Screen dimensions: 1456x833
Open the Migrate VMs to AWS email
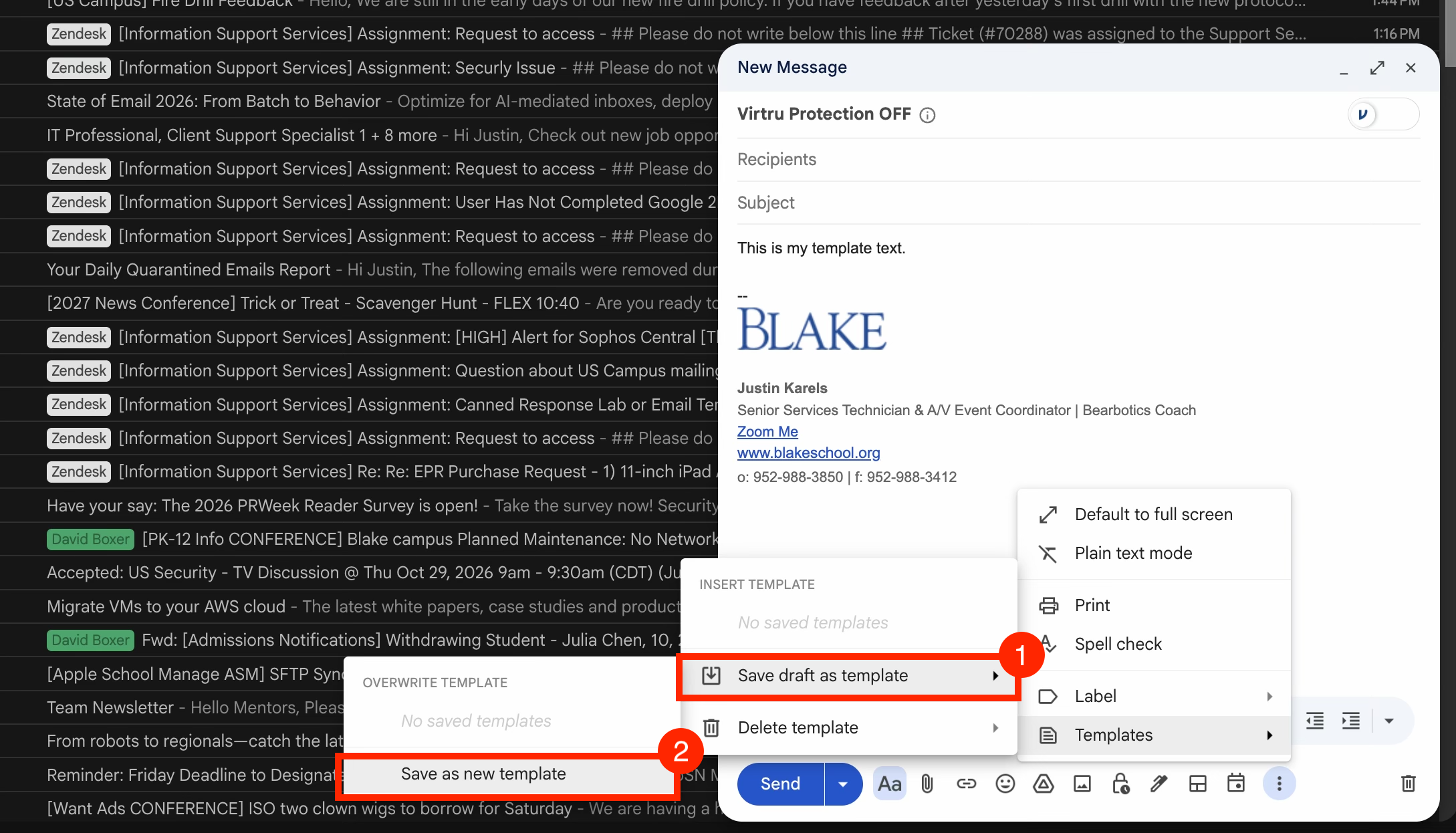point(340,607)
